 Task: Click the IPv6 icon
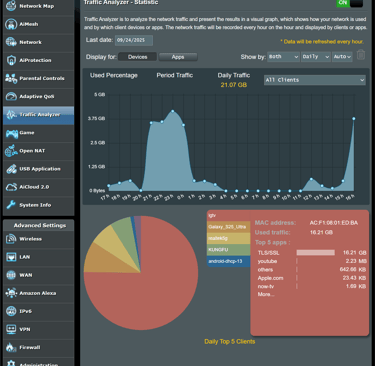tap(11, 311)
